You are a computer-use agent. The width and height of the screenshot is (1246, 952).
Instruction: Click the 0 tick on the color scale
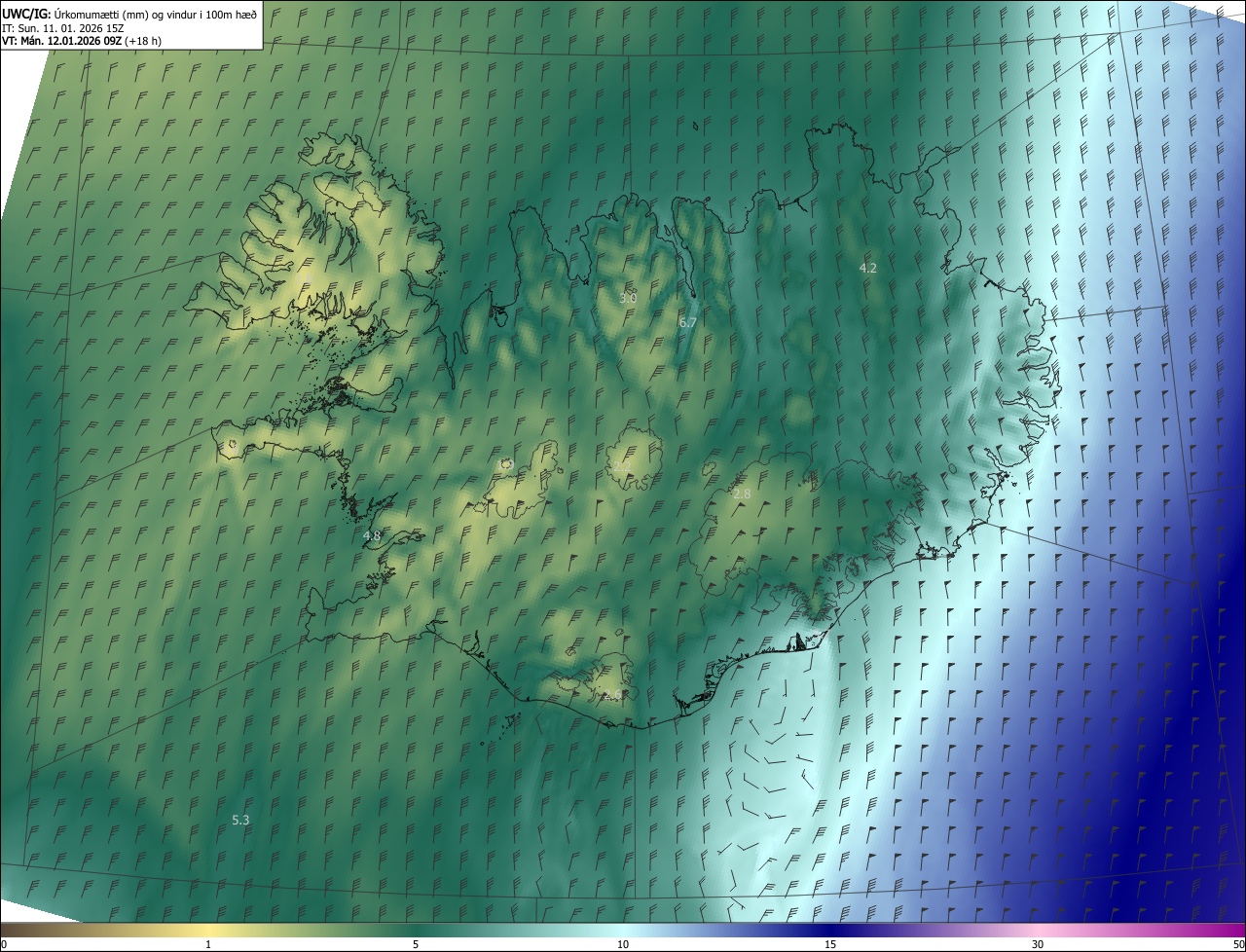pos(4,944)
